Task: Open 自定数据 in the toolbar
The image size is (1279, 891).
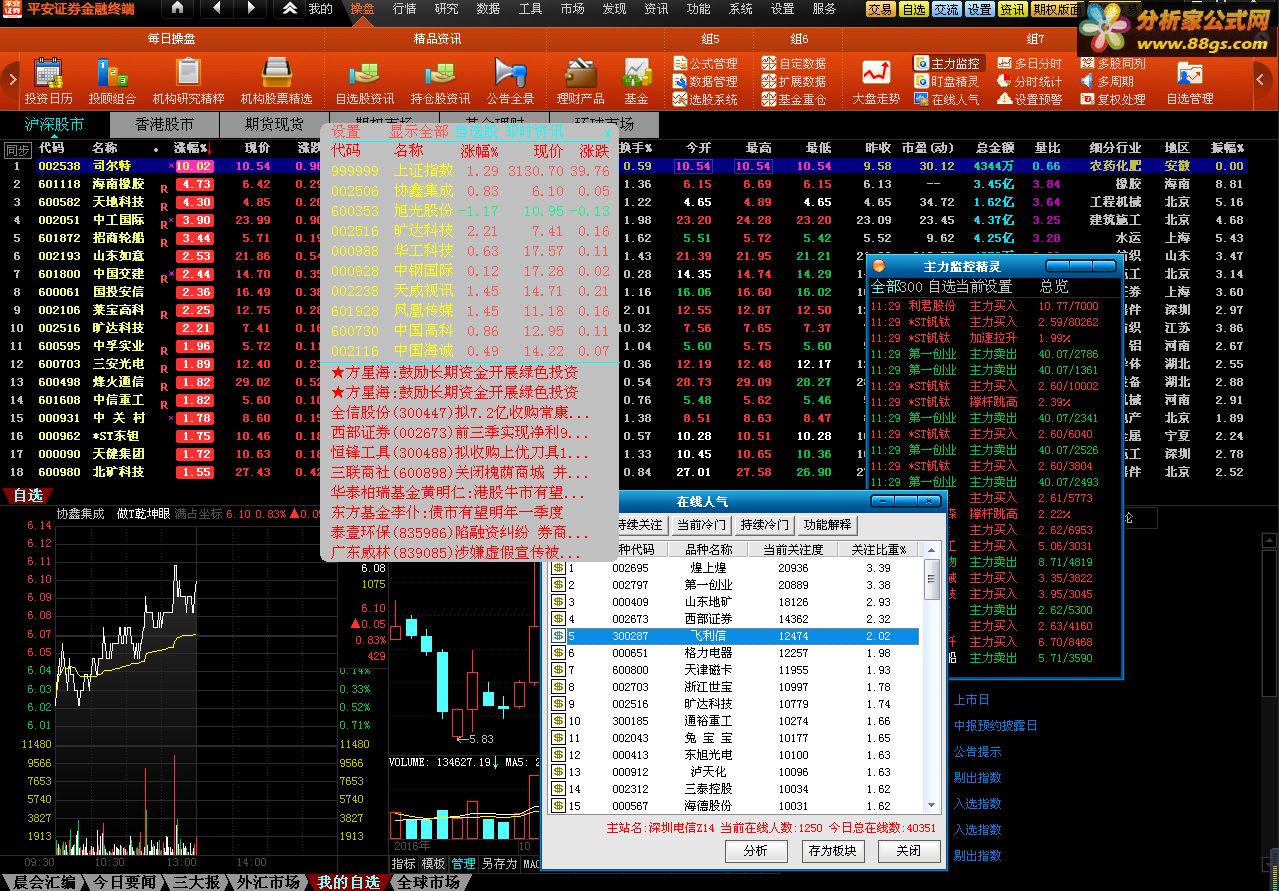Action: pos(794,64)
